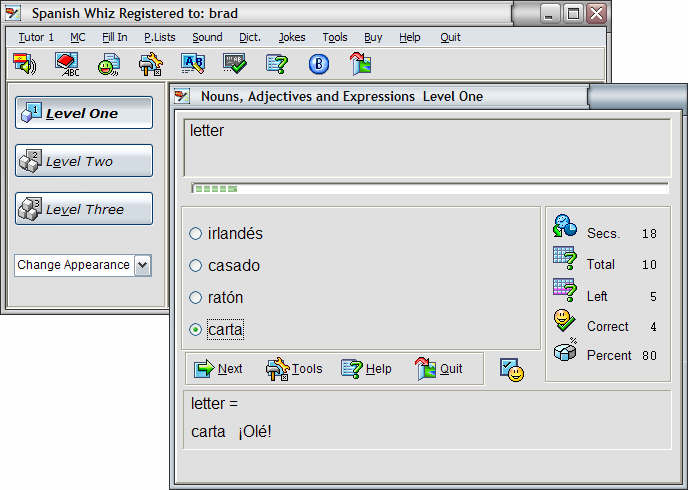This screenshot has height=490, width=688.
Task: Open the red ABC dictionary toolbar icon
Action: pyautogui.click(x=67, y=64)
